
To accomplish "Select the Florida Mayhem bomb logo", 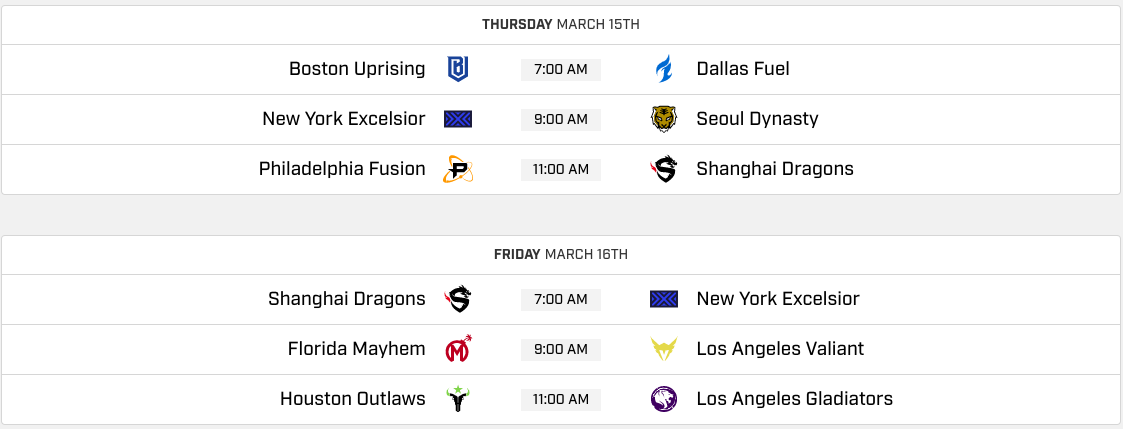I will [458, 348].
